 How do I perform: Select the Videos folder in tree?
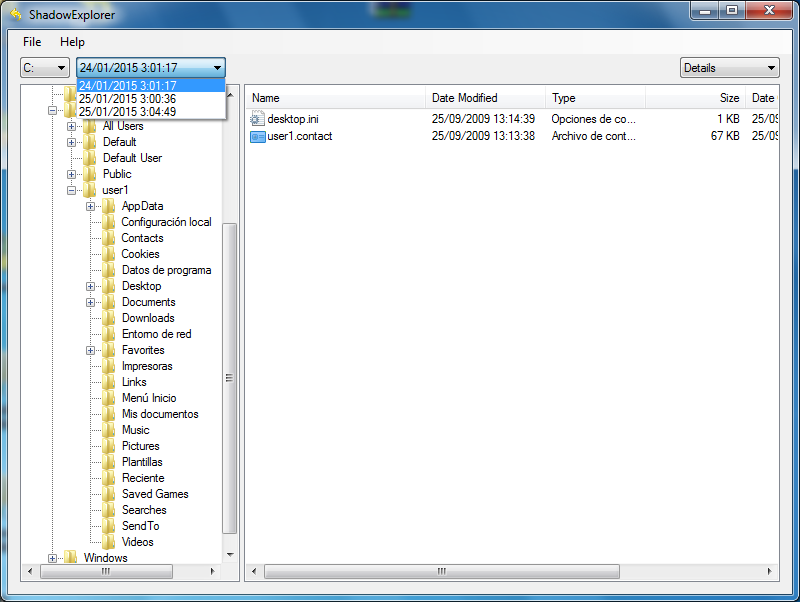click(x=137, y=542)
